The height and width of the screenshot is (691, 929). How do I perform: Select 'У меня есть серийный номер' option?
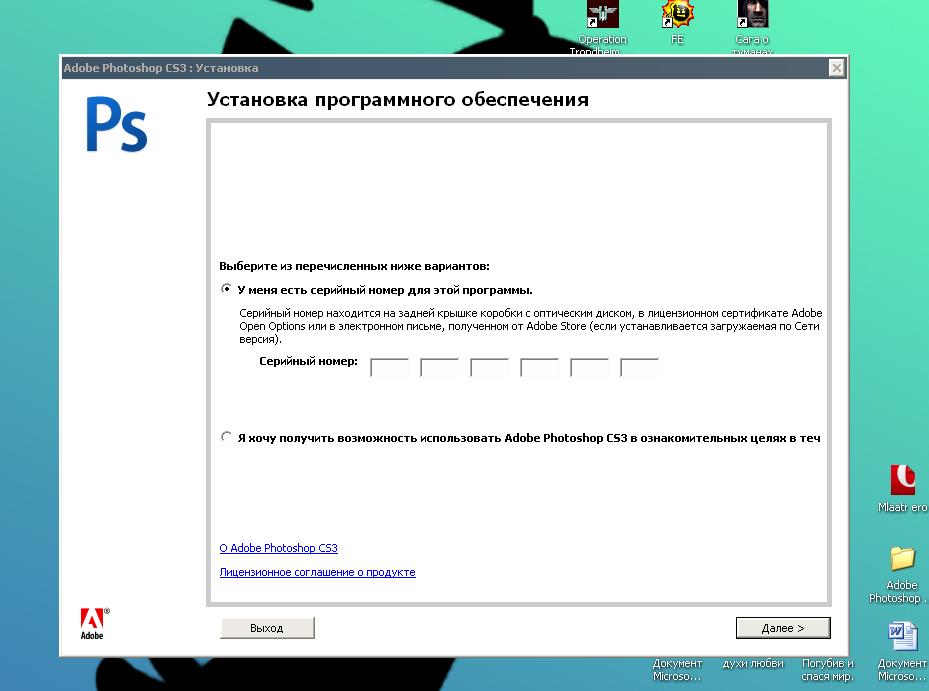pyautogui.click(x=226, y=289)
